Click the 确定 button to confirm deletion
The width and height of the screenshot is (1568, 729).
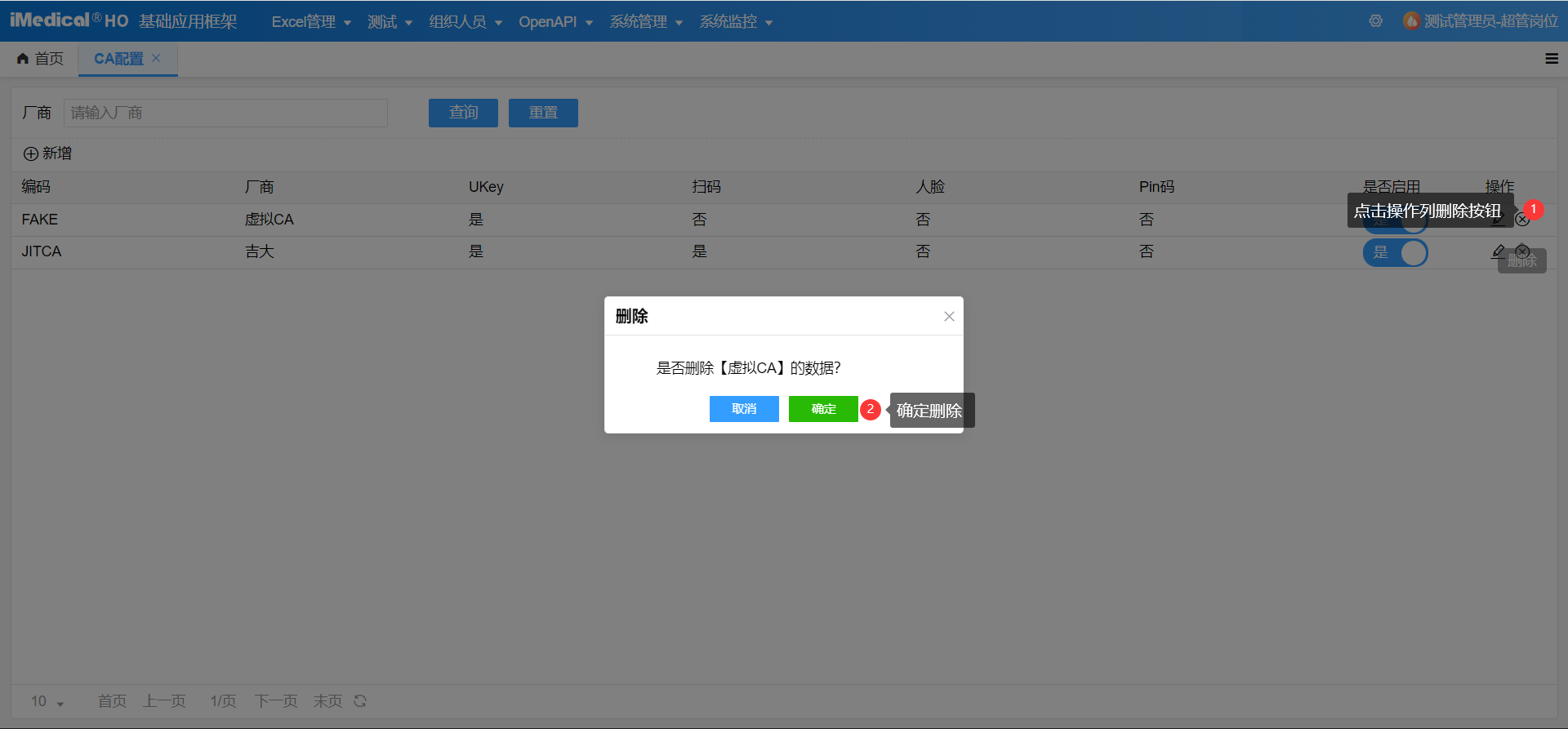[x=822, y=409]
